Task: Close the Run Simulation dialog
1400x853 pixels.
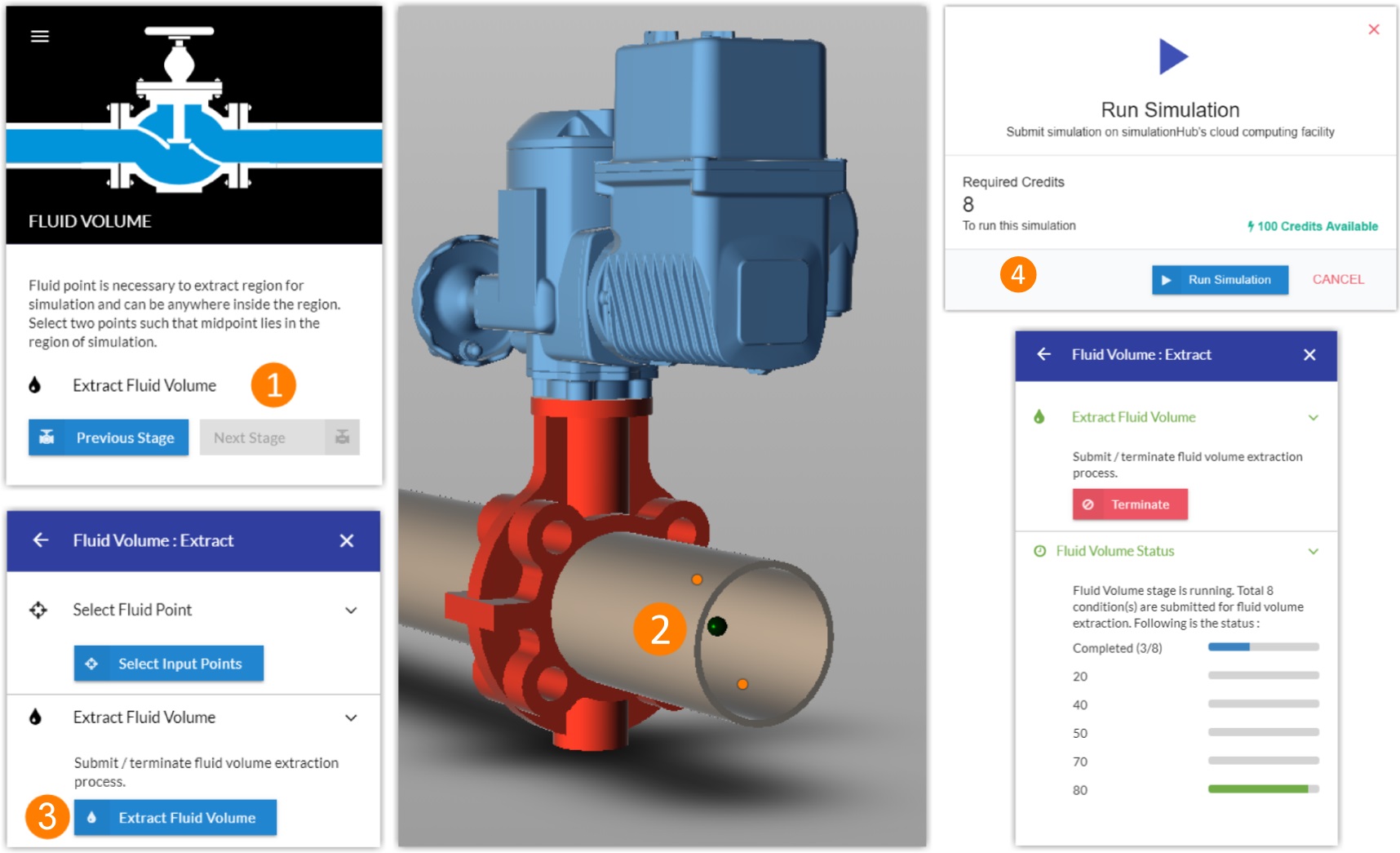Action: tap(1374, 28)
